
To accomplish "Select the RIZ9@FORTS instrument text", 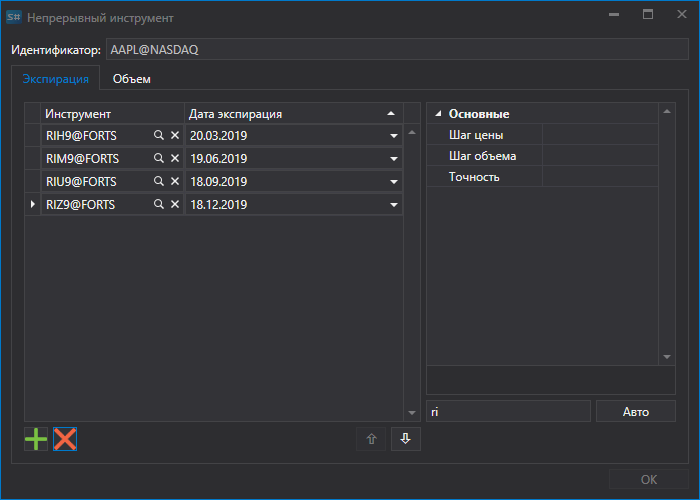I will click(x=80, y=204).
